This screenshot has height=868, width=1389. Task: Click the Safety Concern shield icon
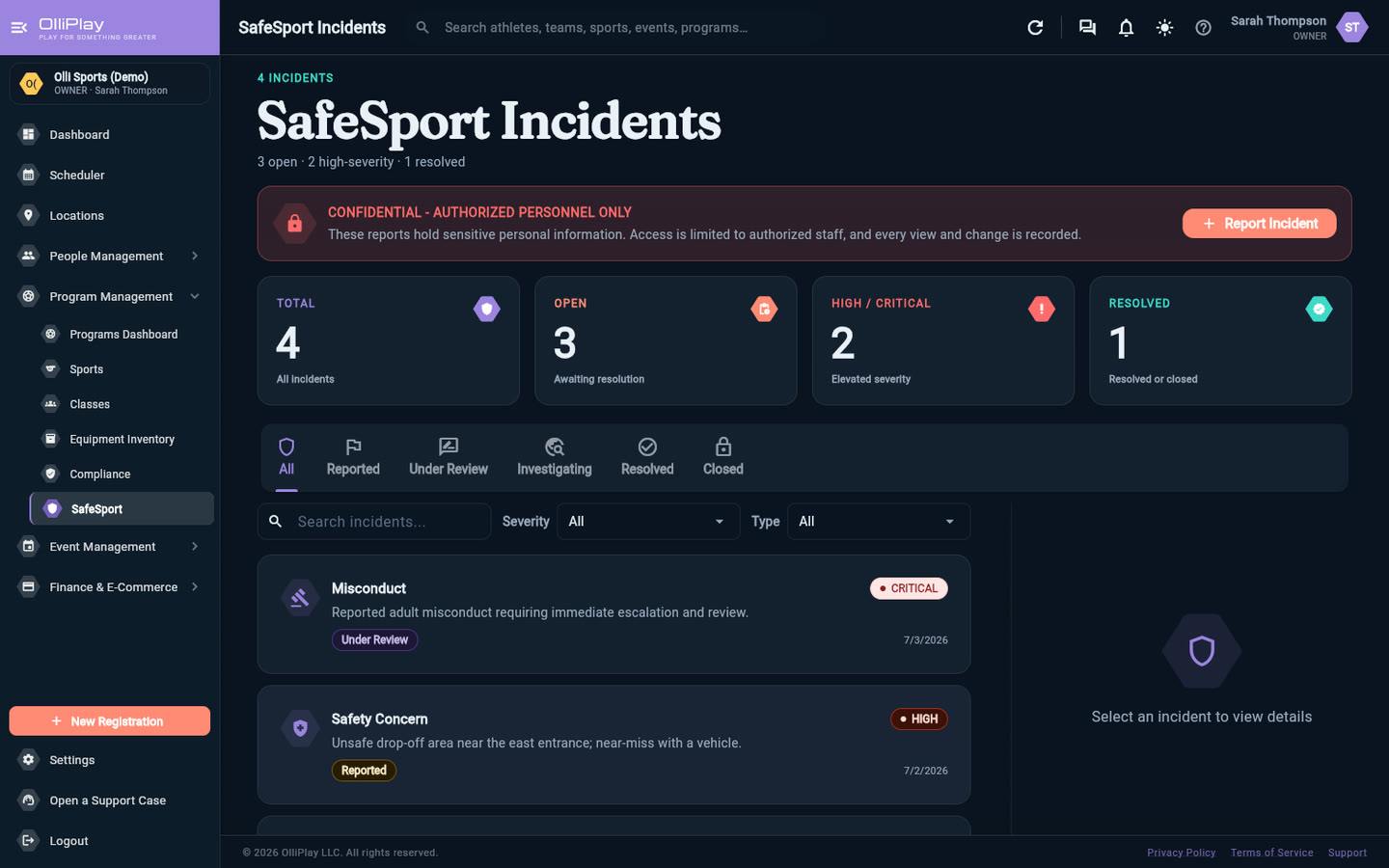point(300,728)
